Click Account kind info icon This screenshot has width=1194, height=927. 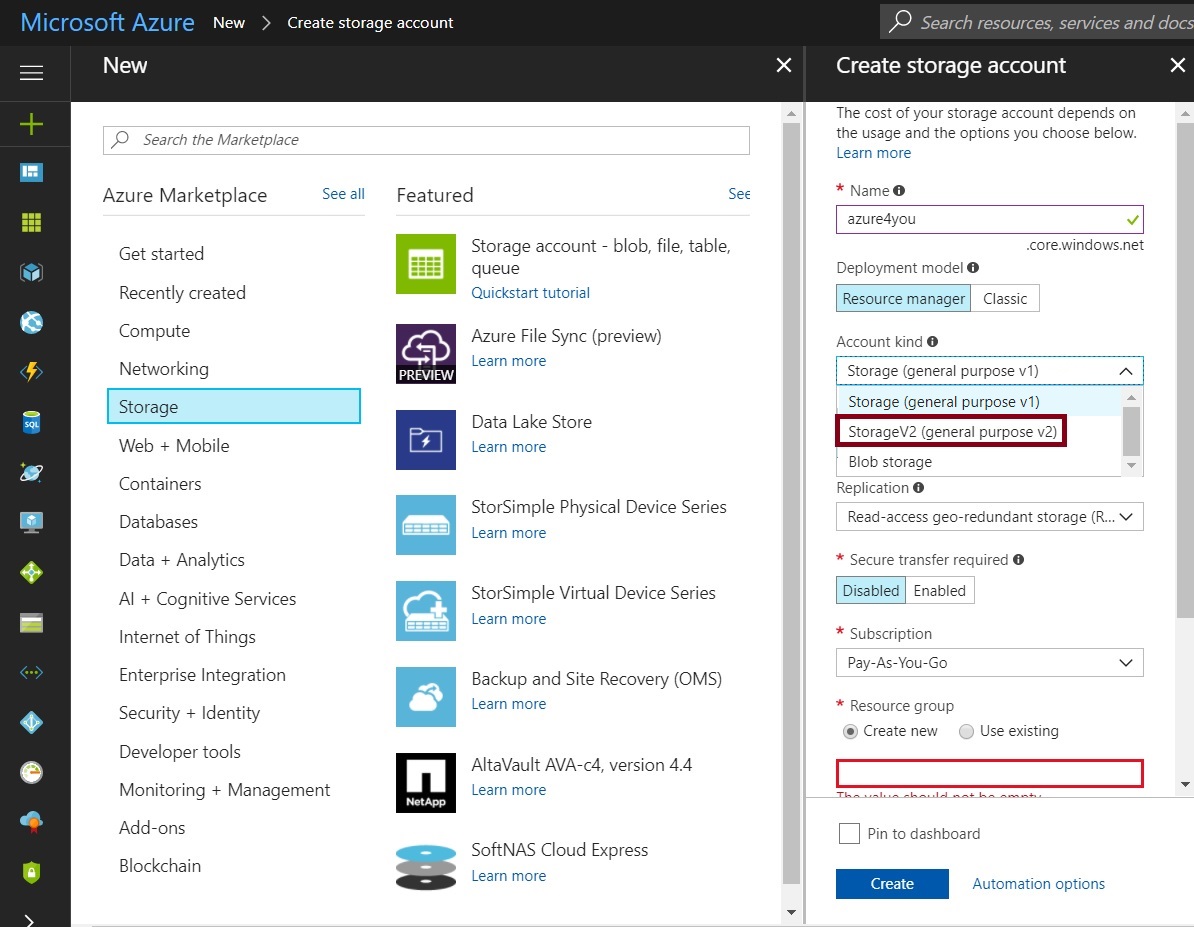[932, 341]
